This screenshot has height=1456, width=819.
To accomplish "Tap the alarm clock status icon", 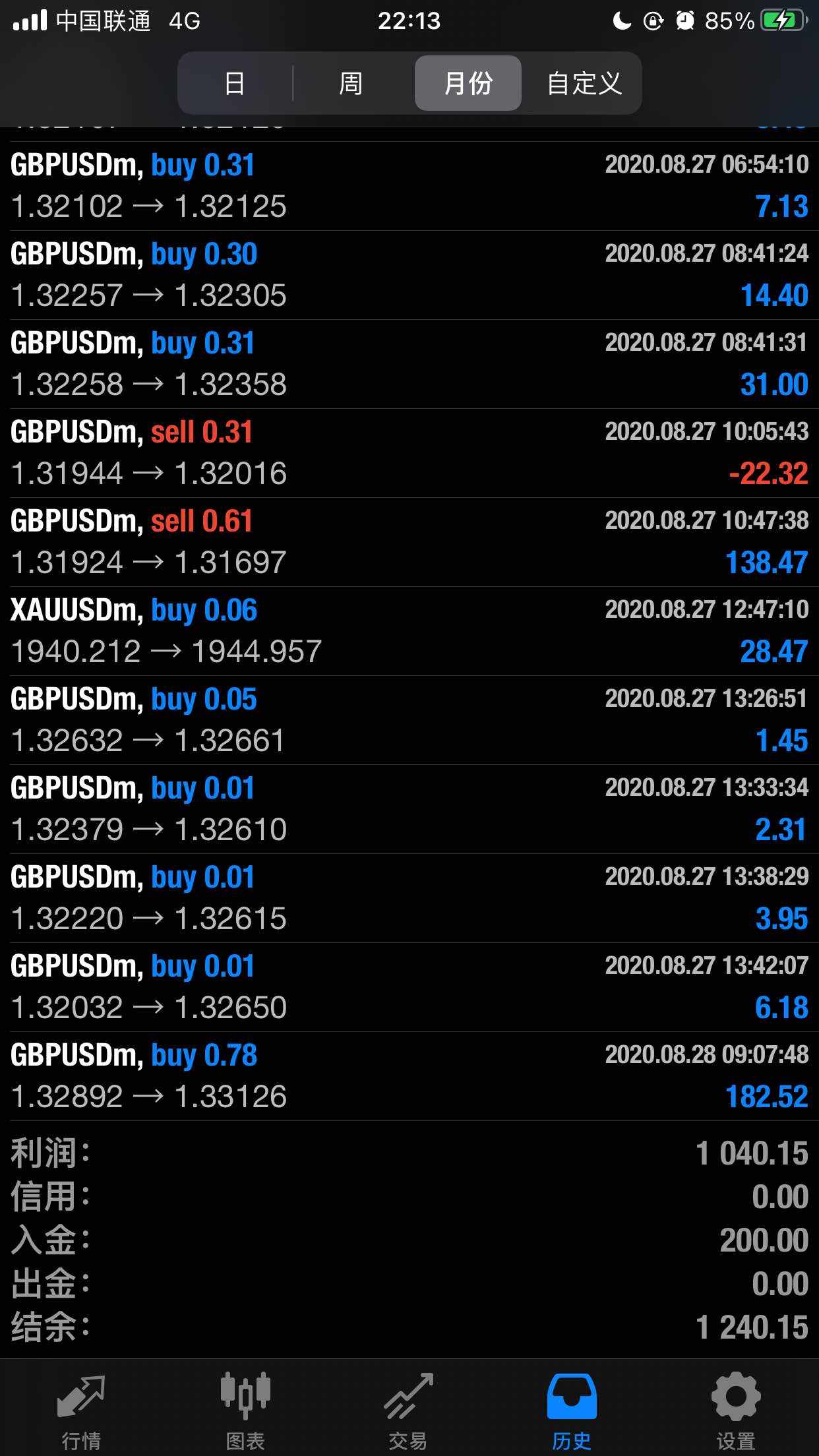I will 685,21.
